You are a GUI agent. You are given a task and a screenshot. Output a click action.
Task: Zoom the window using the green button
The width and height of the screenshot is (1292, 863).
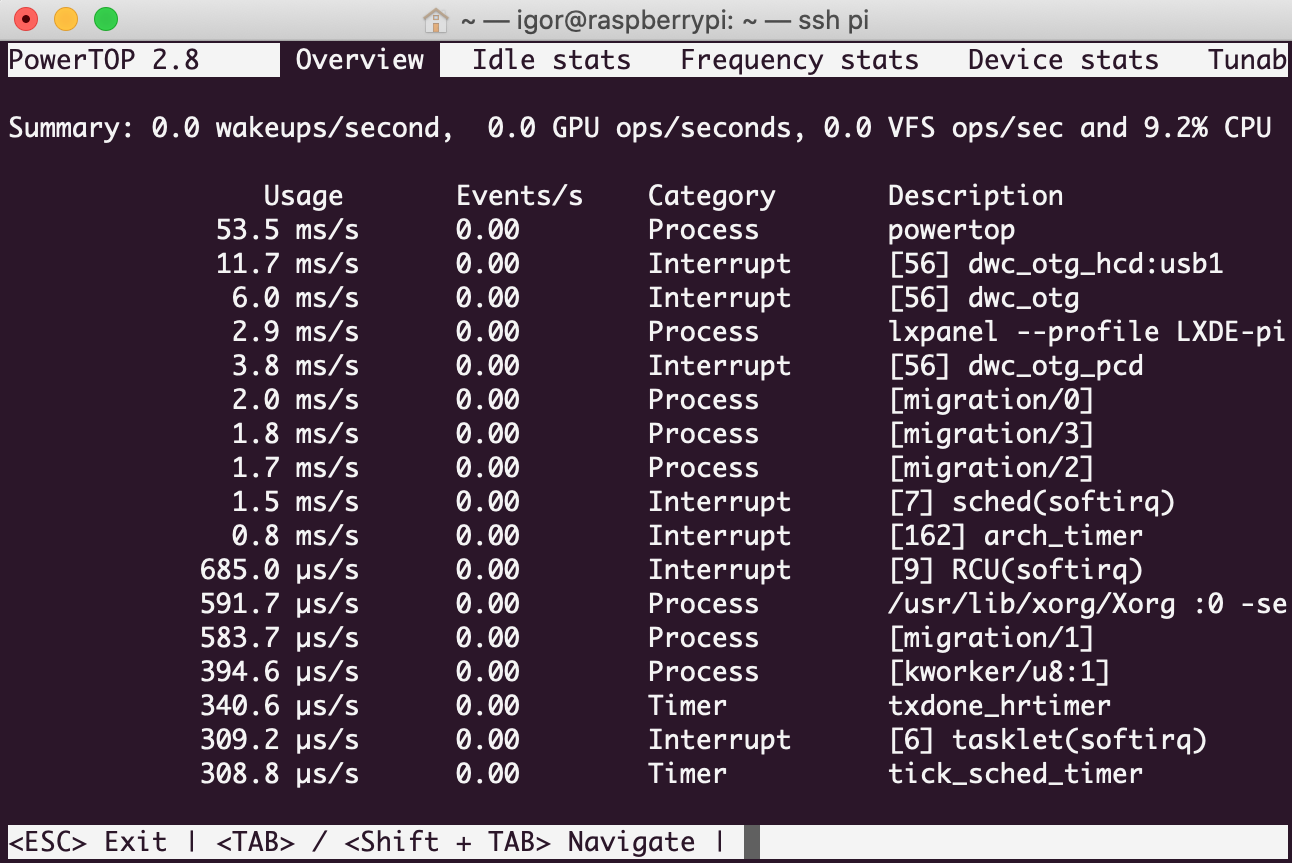tap(105, 19)
